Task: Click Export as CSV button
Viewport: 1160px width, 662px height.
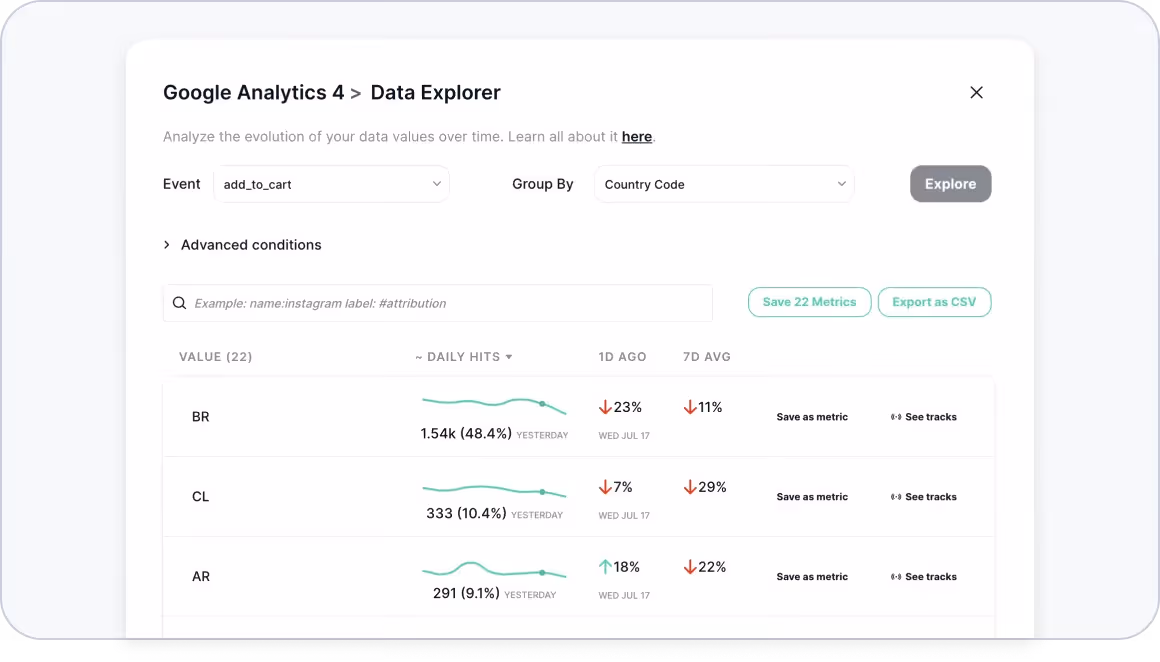Action: point(934,302)
